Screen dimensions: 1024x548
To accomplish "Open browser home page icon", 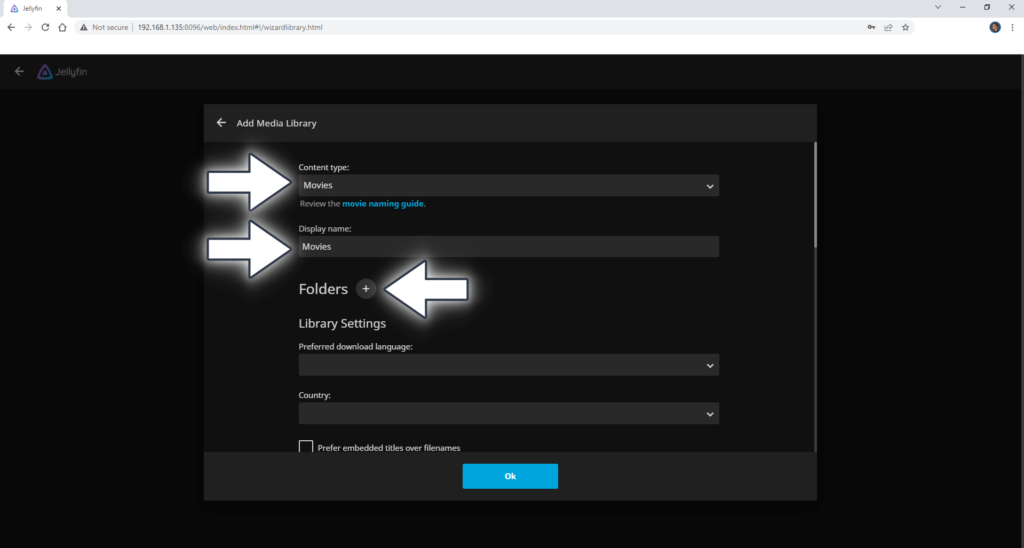I will point(62,27).
